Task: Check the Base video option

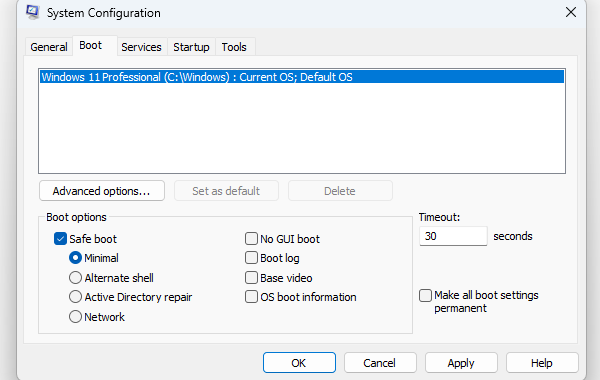Action: (x=251, y=278)
